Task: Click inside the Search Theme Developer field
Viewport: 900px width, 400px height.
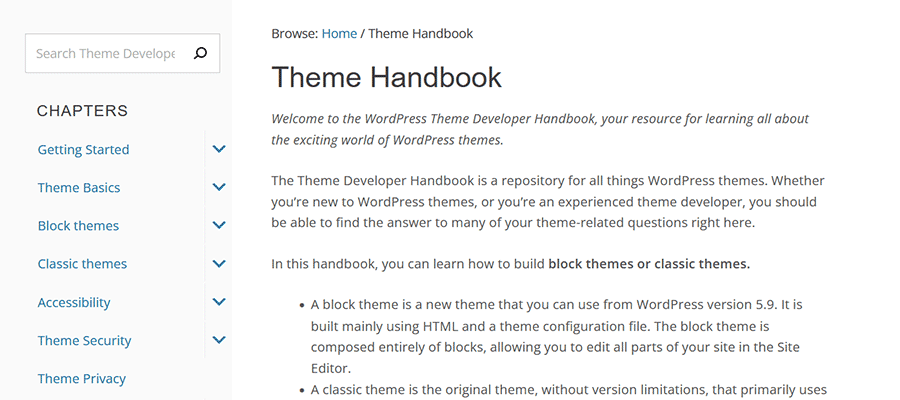Action: [105, 54]
